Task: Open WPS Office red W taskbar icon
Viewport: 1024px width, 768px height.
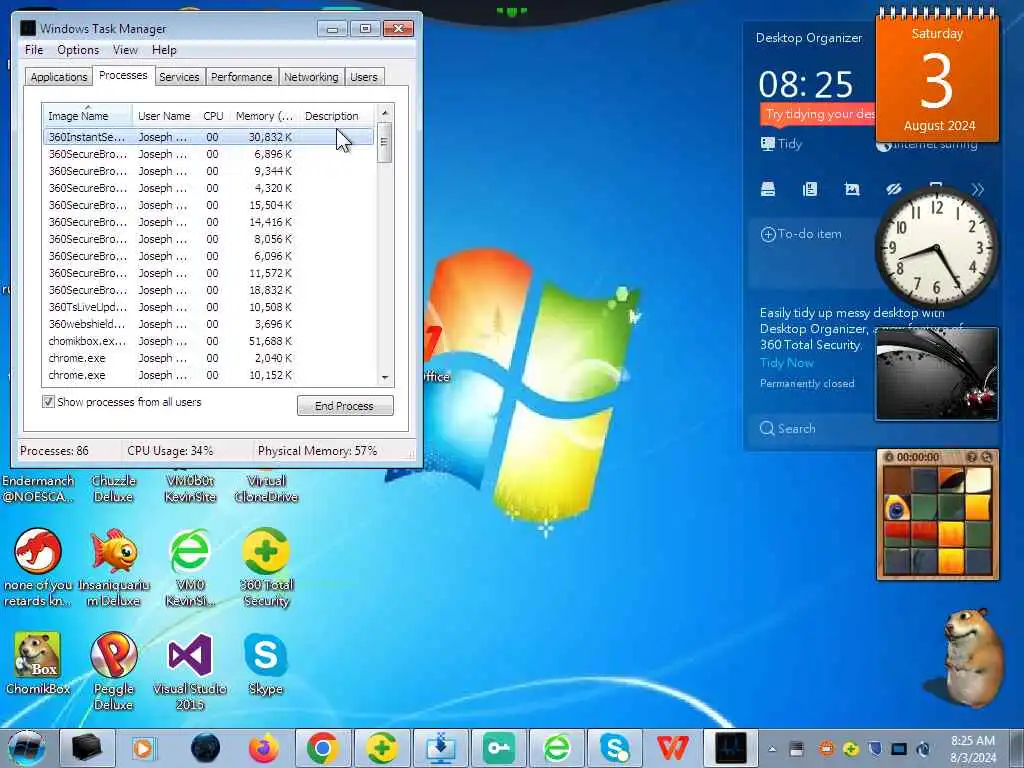Action: [x=673, y=748]
